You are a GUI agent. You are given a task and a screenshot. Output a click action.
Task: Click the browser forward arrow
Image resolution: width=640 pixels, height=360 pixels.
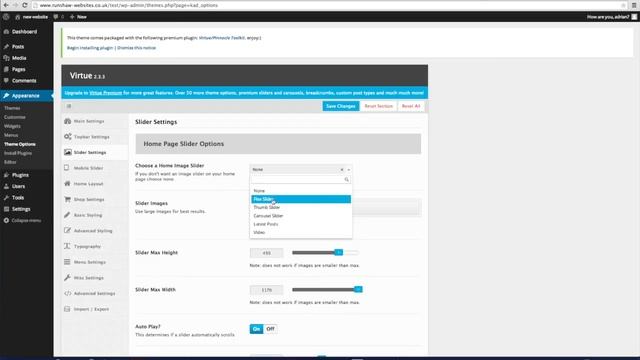(x=15, y=5)
